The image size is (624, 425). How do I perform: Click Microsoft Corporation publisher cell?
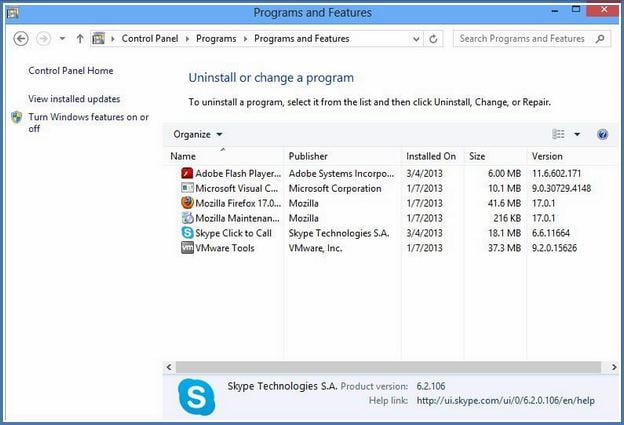335,188
